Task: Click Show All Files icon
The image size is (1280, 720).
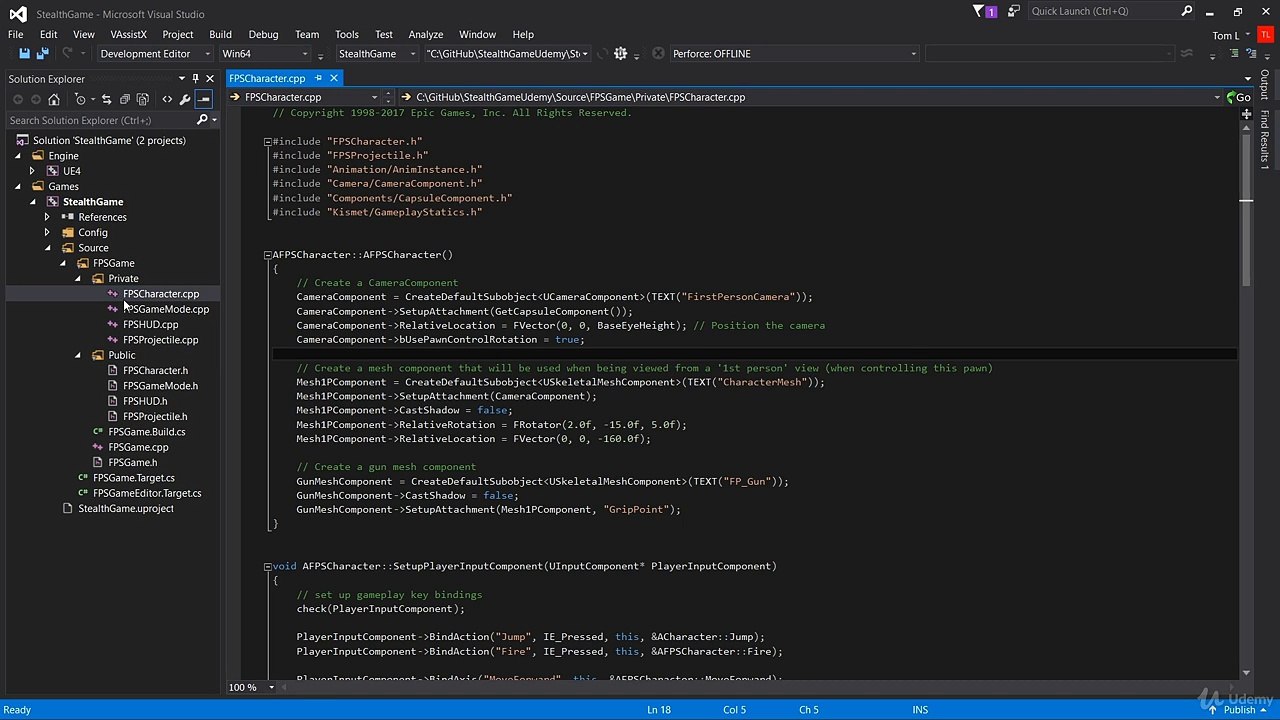Action: 143,99
